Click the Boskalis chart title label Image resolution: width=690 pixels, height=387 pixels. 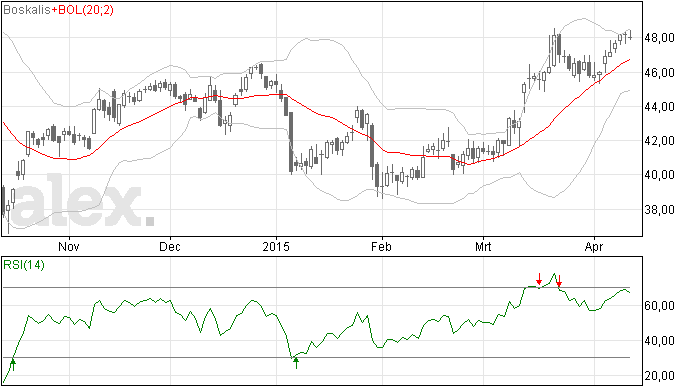click(x=26, y=10)
